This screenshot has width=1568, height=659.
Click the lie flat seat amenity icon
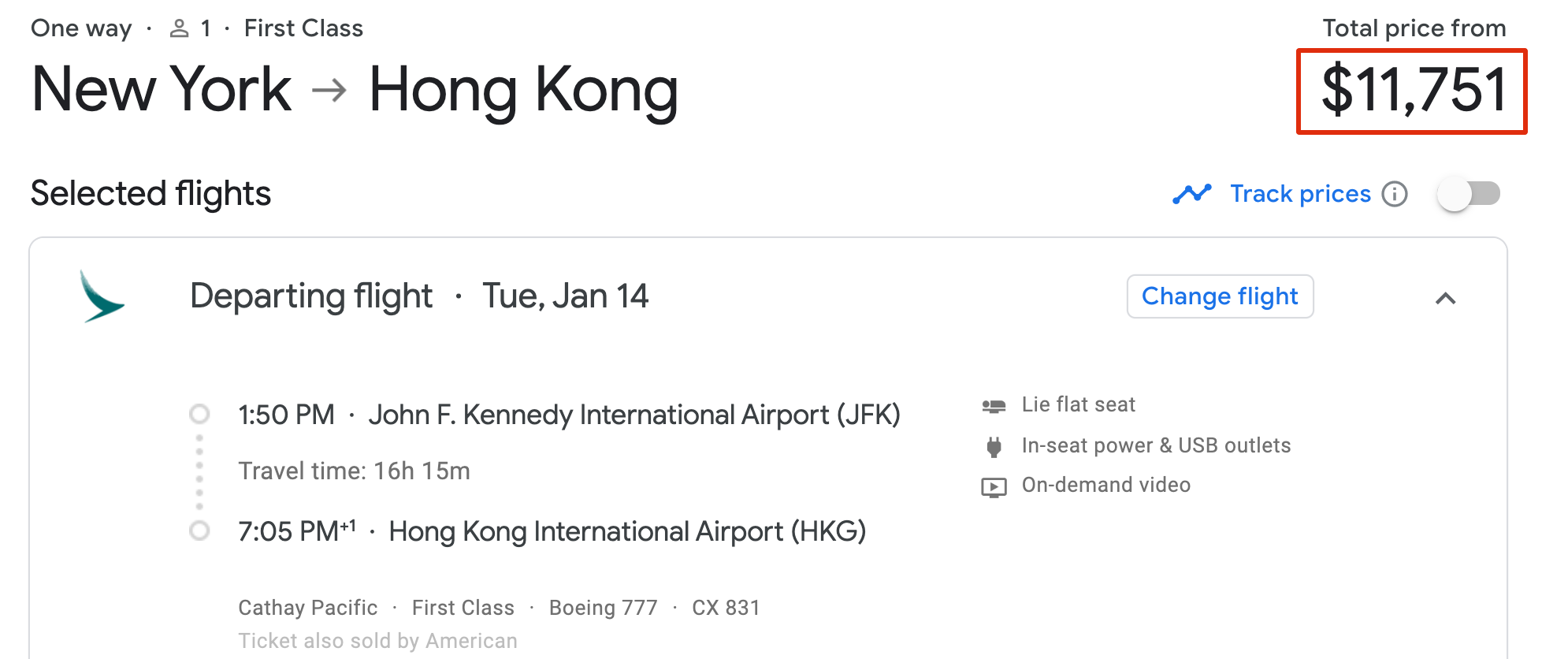click(x=994, y=404)
